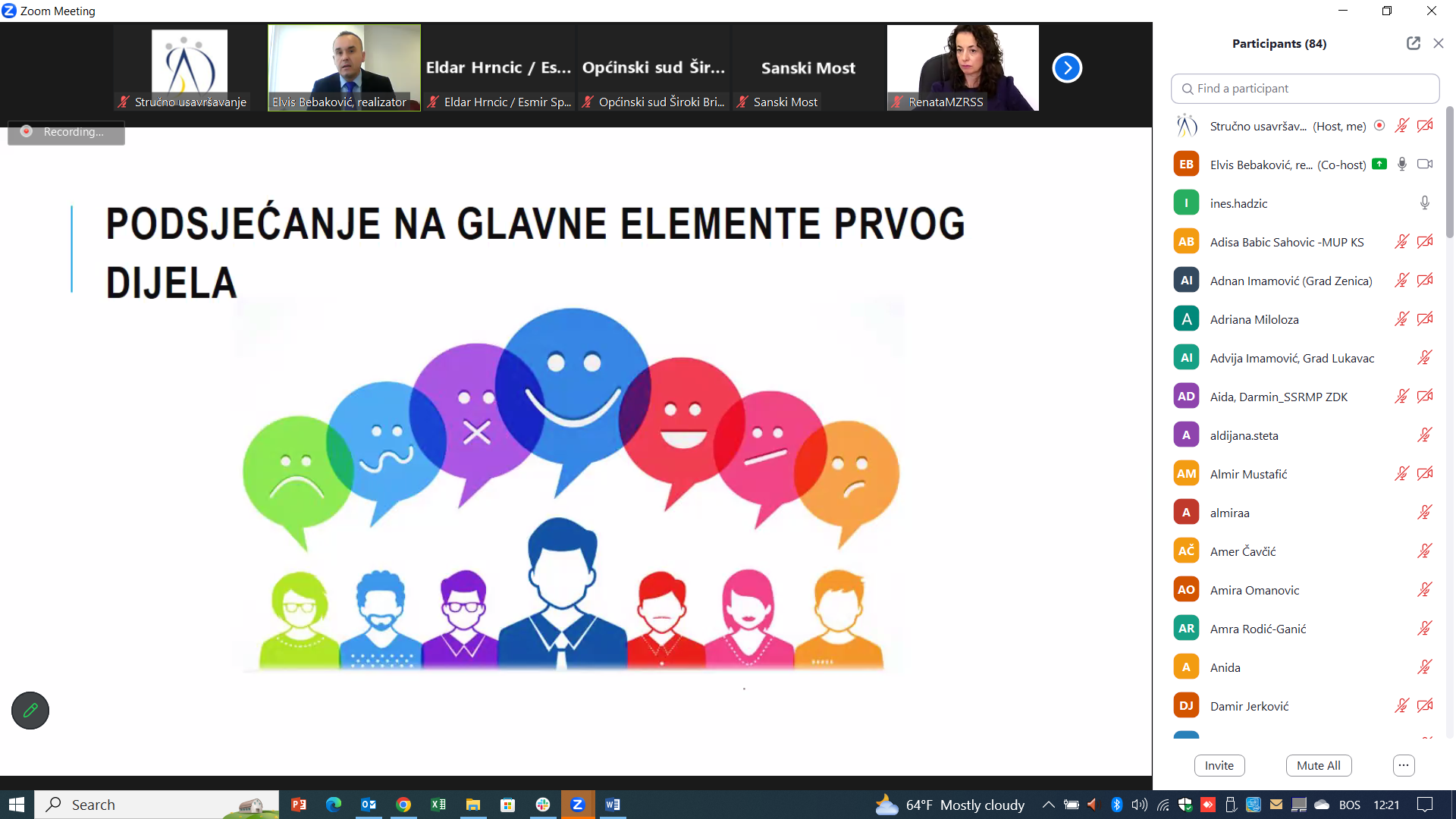Open Excel from taskbar

[438, 805]
